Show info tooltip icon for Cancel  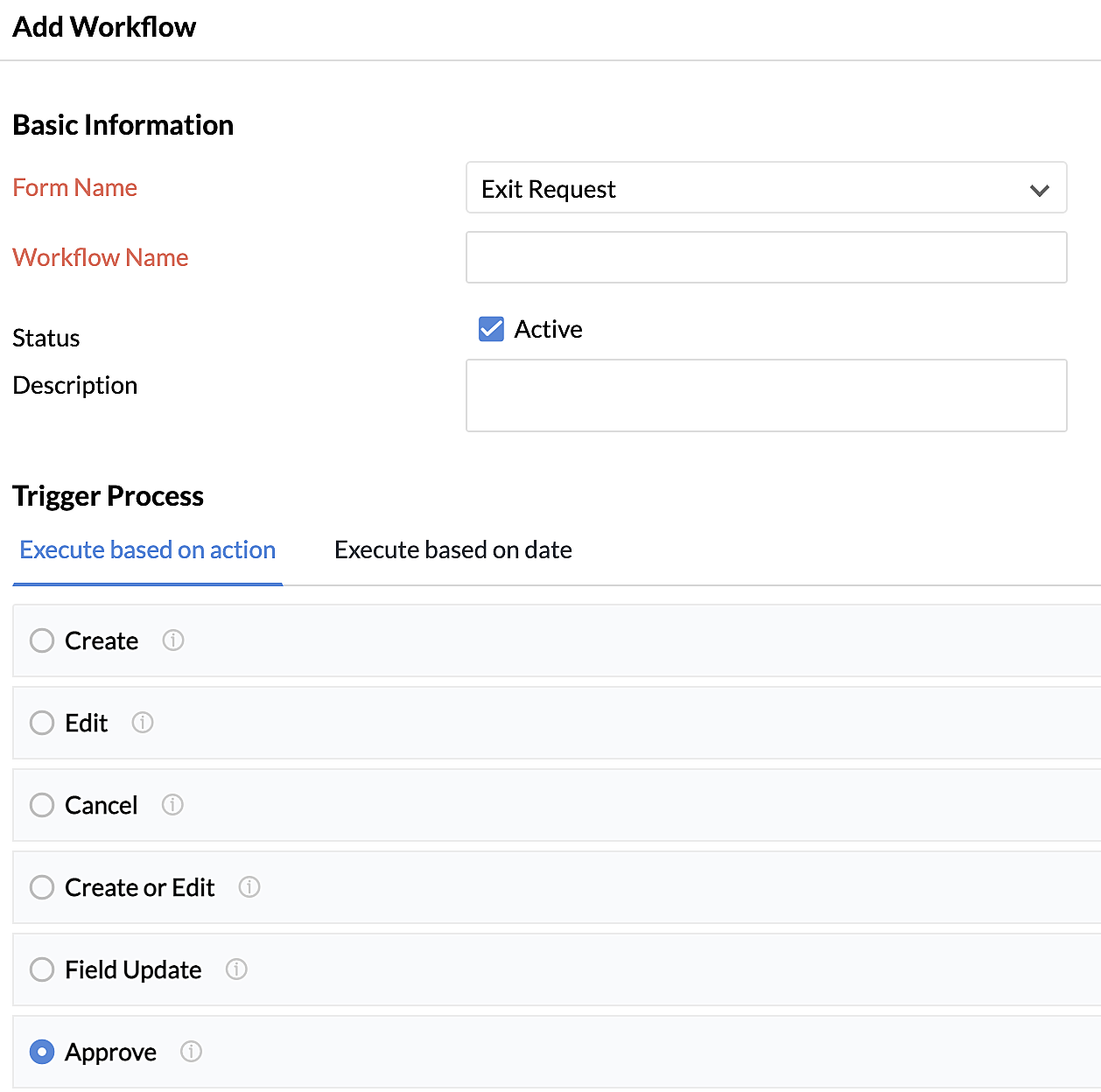pos(172,805)
